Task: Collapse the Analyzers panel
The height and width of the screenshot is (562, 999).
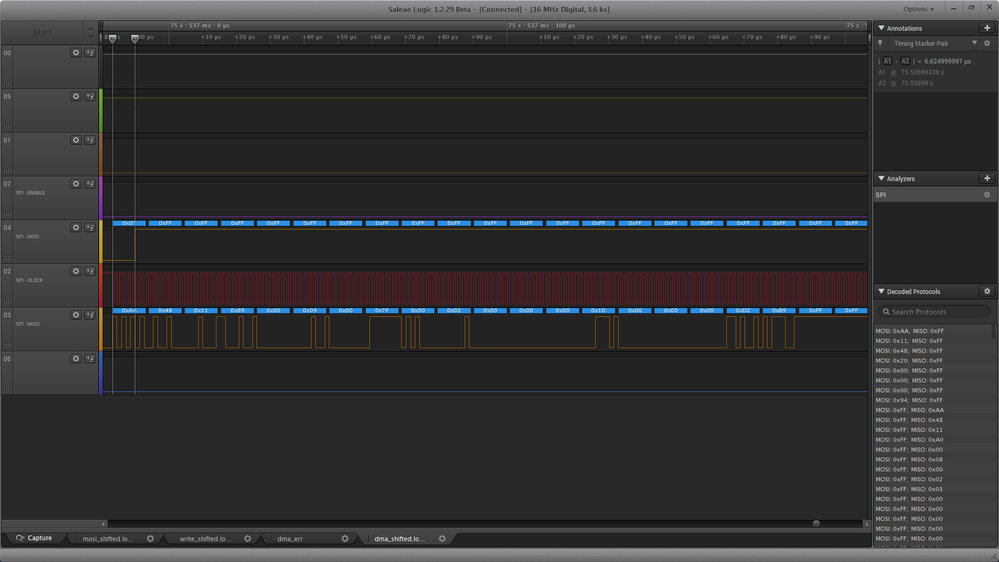Action: pyautogui.click(x=881, y=178)
